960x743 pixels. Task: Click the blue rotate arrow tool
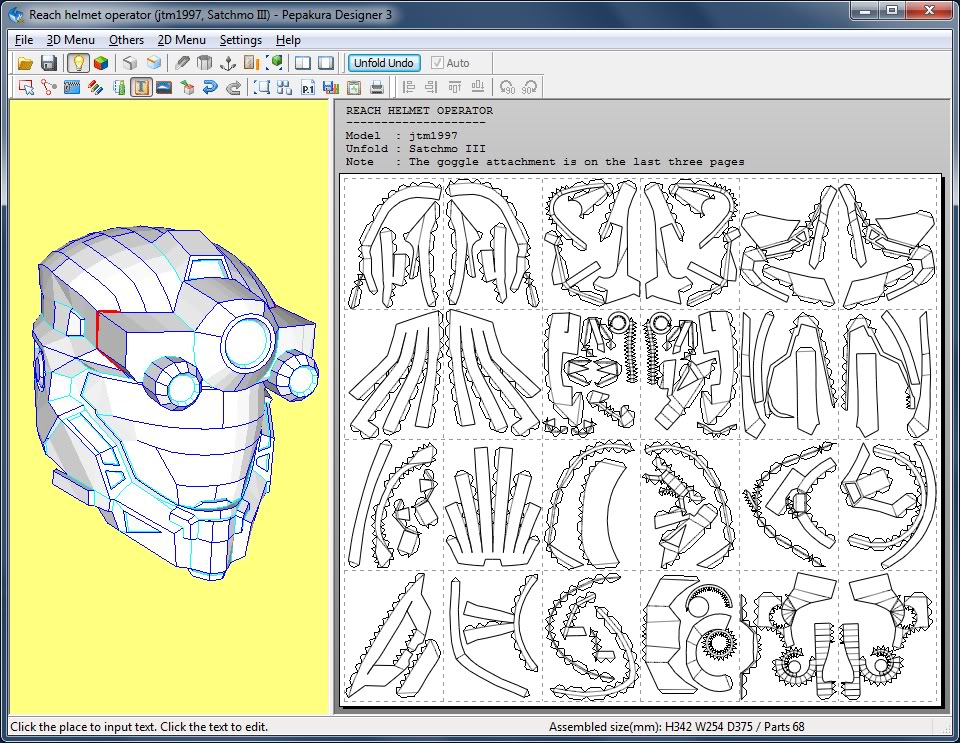click(x=210, y=88)
